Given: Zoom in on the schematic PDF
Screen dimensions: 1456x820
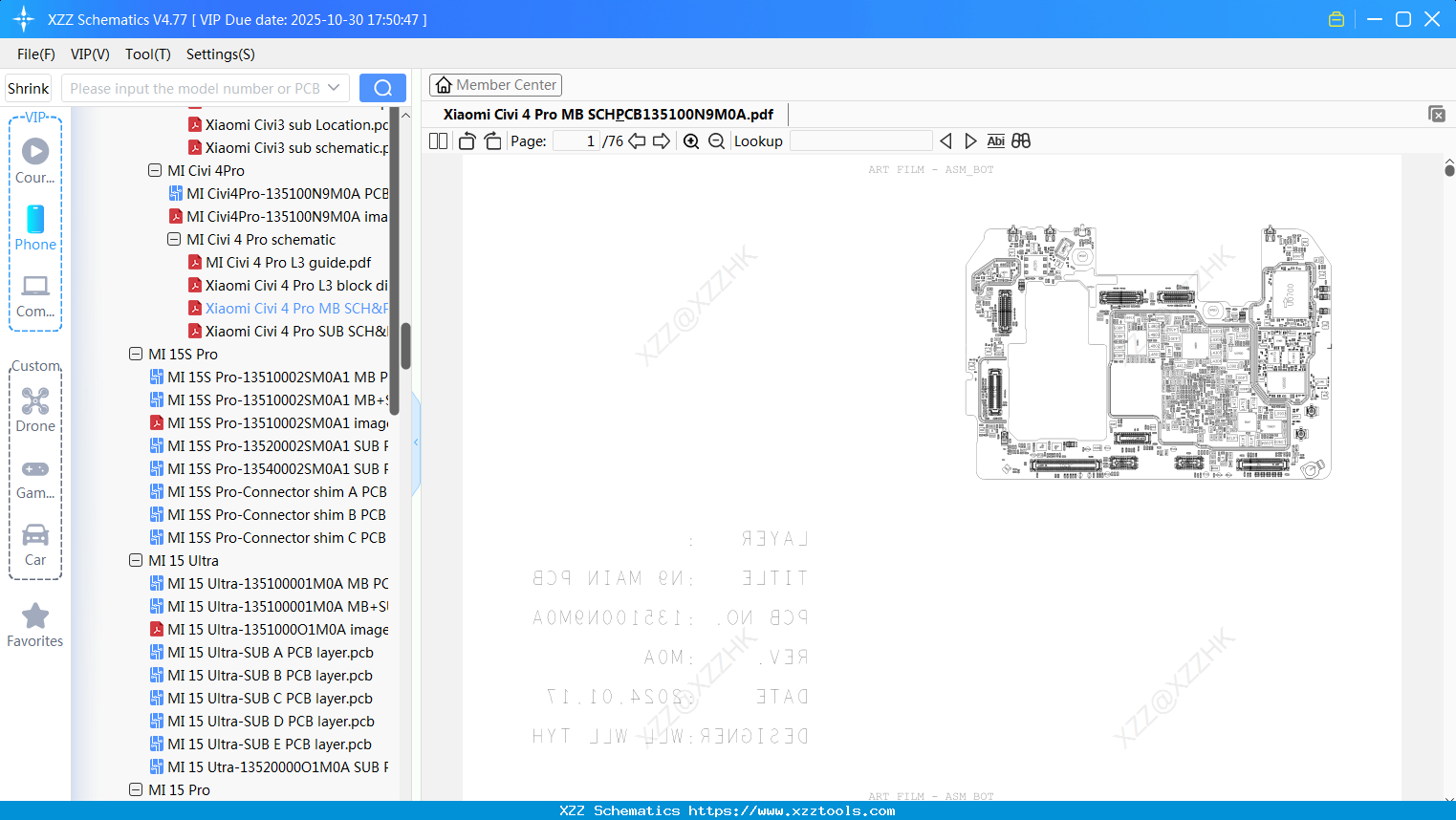Looking at the screenshot, I should [690, 140].
